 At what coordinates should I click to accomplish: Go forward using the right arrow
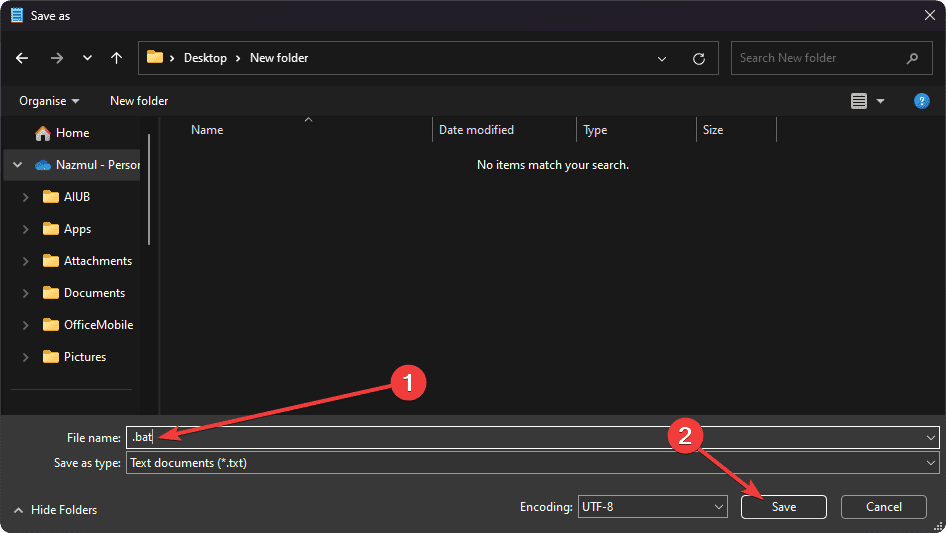pos(57,58)
